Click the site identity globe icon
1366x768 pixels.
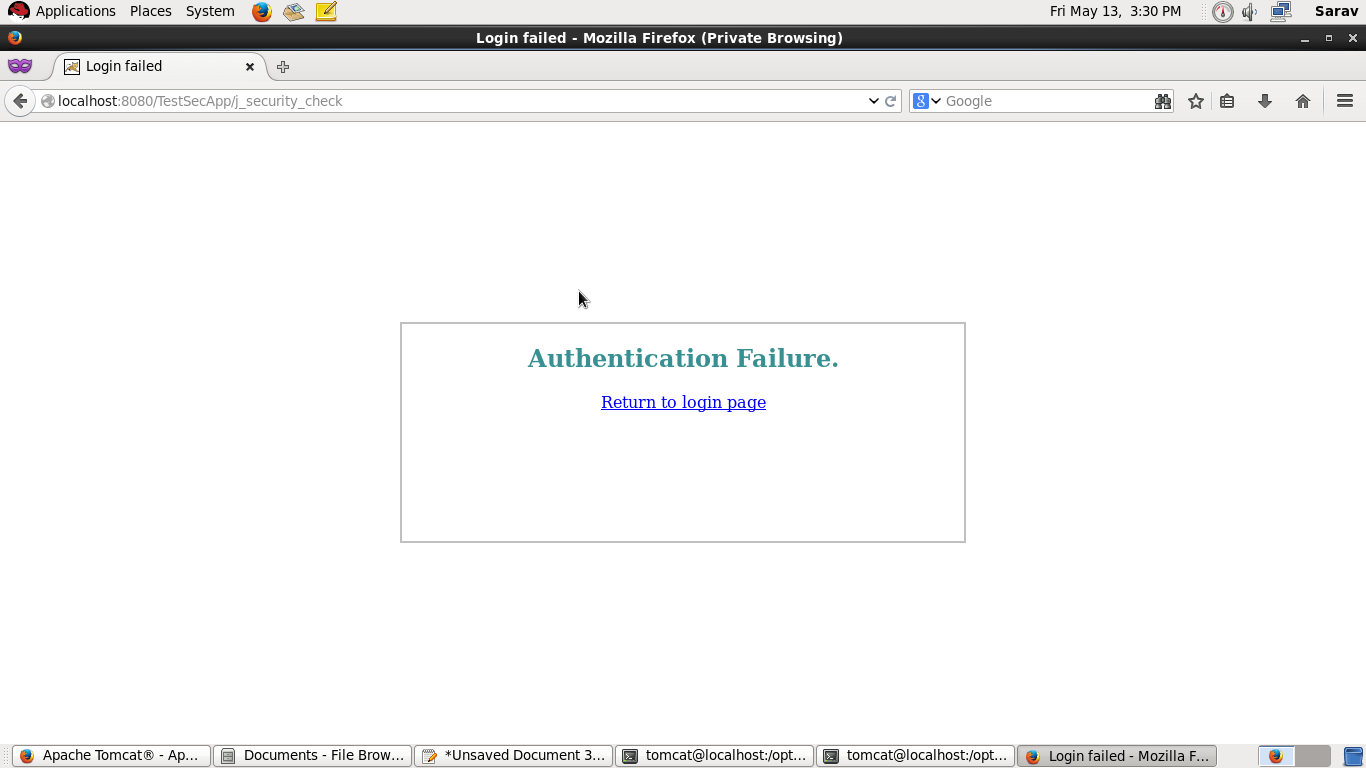[x=47, y=100]
